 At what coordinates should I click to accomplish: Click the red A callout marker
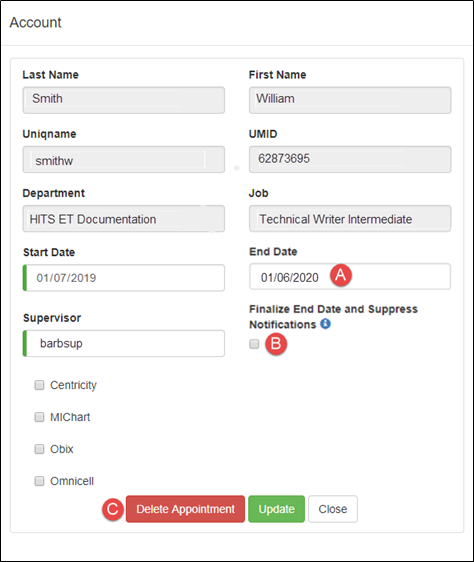click(x=341, y=275)
